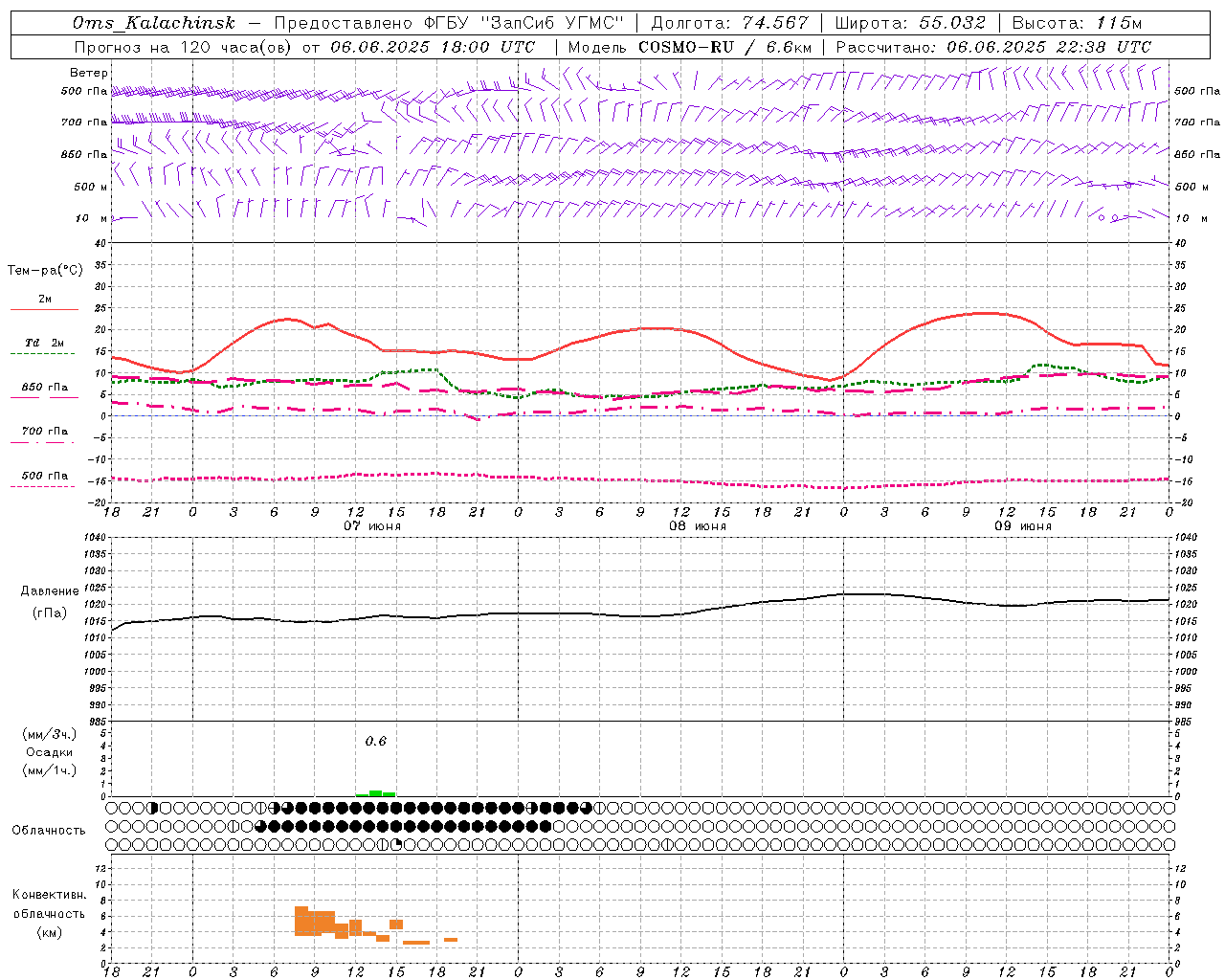Select 700 гПа entry in temperature legend
The image size is (1225, 980).
point(44,432)
